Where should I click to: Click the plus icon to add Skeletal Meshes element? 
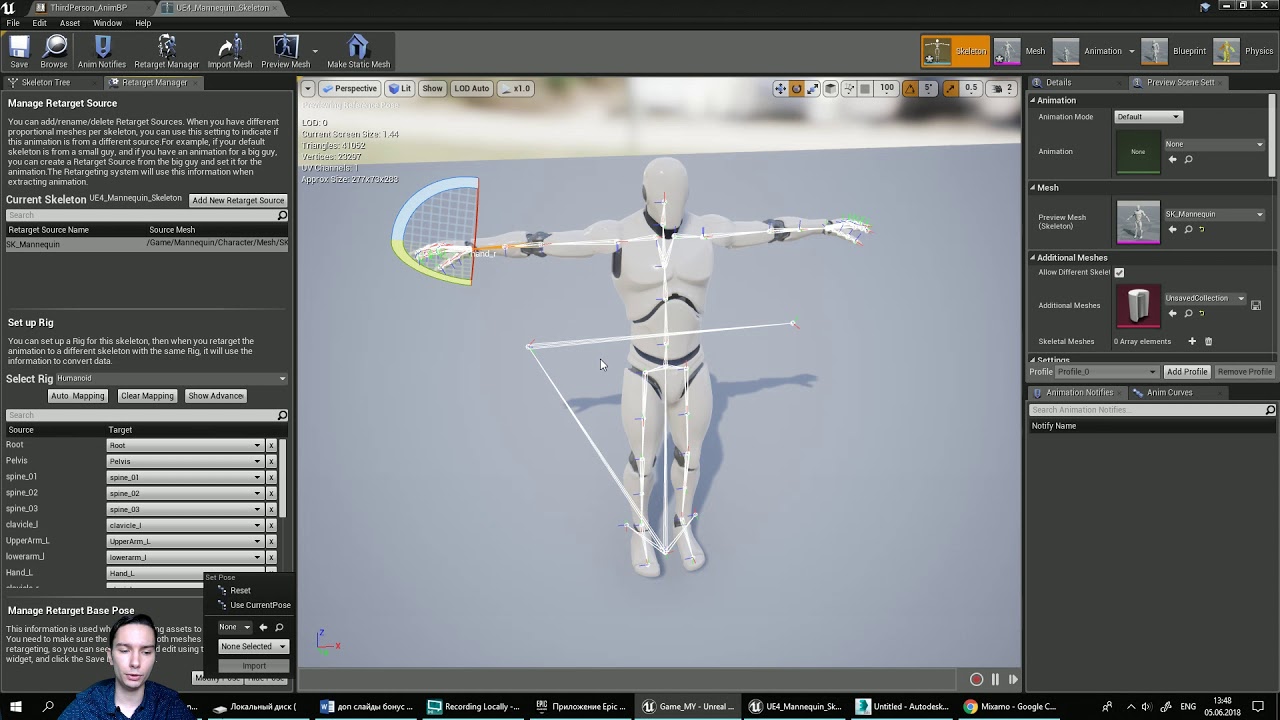point(1192,341)
